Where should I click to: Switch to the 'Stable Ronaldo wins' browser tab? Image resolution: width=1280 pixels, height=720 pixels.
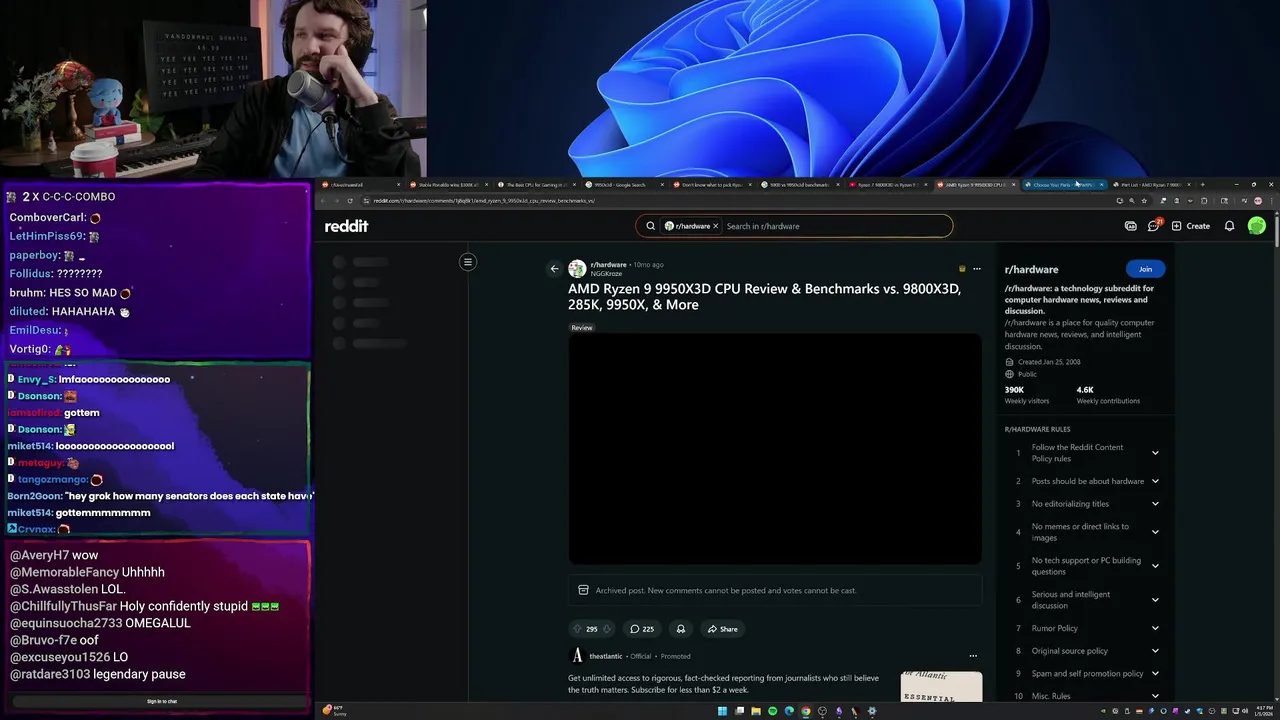tap(448, 185)
